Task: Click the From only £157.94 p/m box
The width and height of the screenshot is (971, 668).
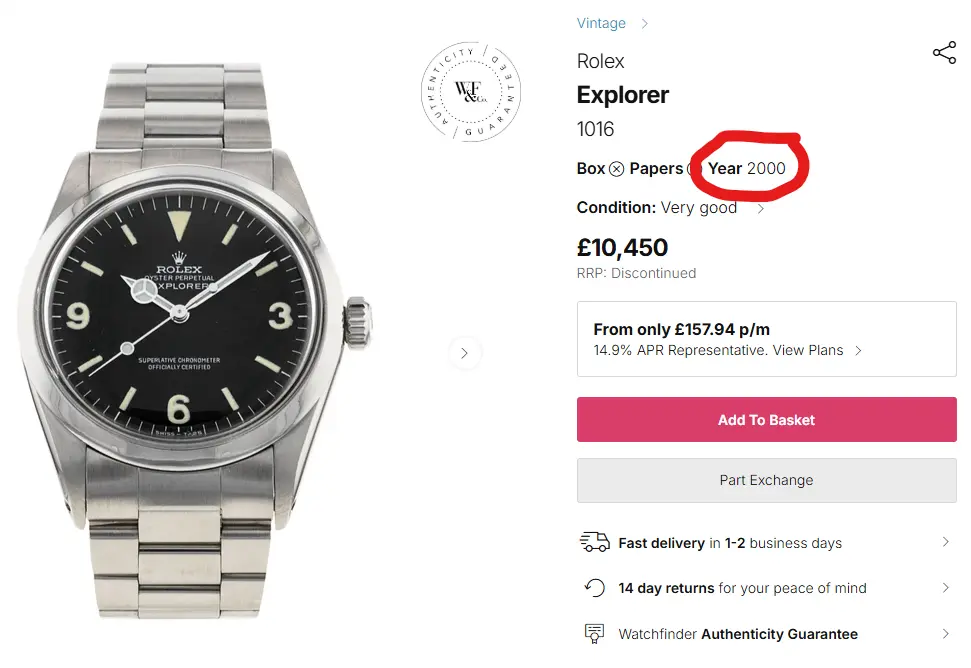Action: (x=766, y=339)
